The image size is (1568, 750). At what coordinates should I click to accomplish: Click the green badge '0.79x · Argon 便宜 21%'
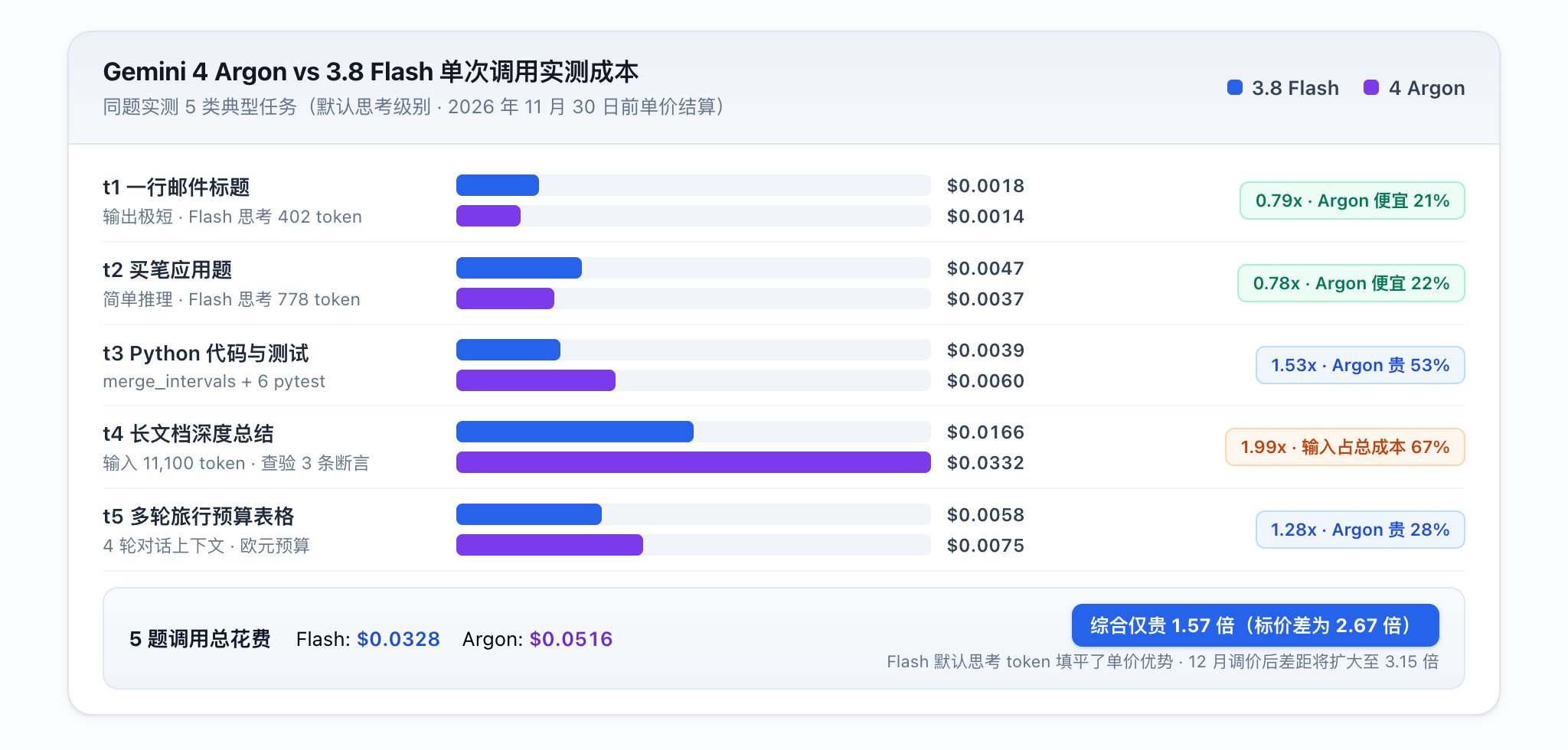click(1352, 201)
